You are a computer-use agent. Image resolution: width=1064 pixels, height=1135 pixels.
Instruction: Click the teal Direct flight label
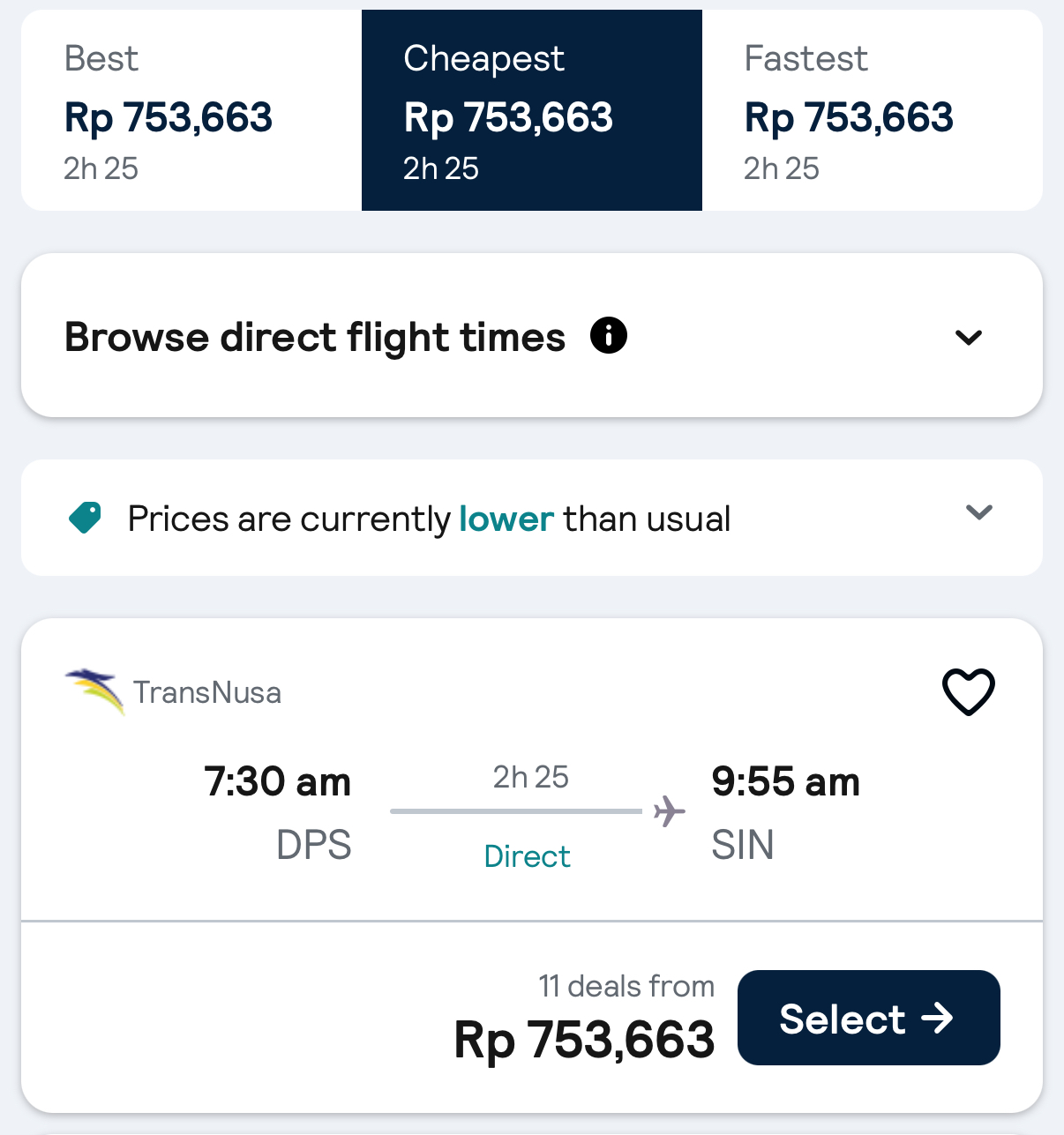(528, 856)
